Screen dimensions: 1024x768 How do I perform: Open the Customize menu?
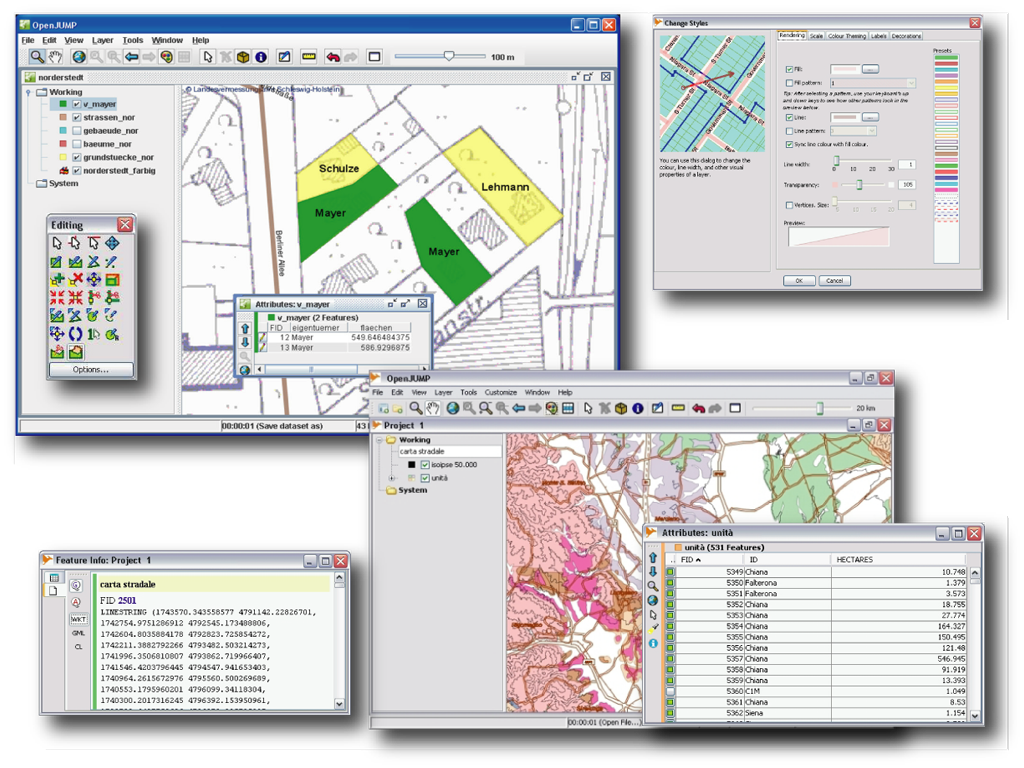pyautogui.click(x=502, y=393)
